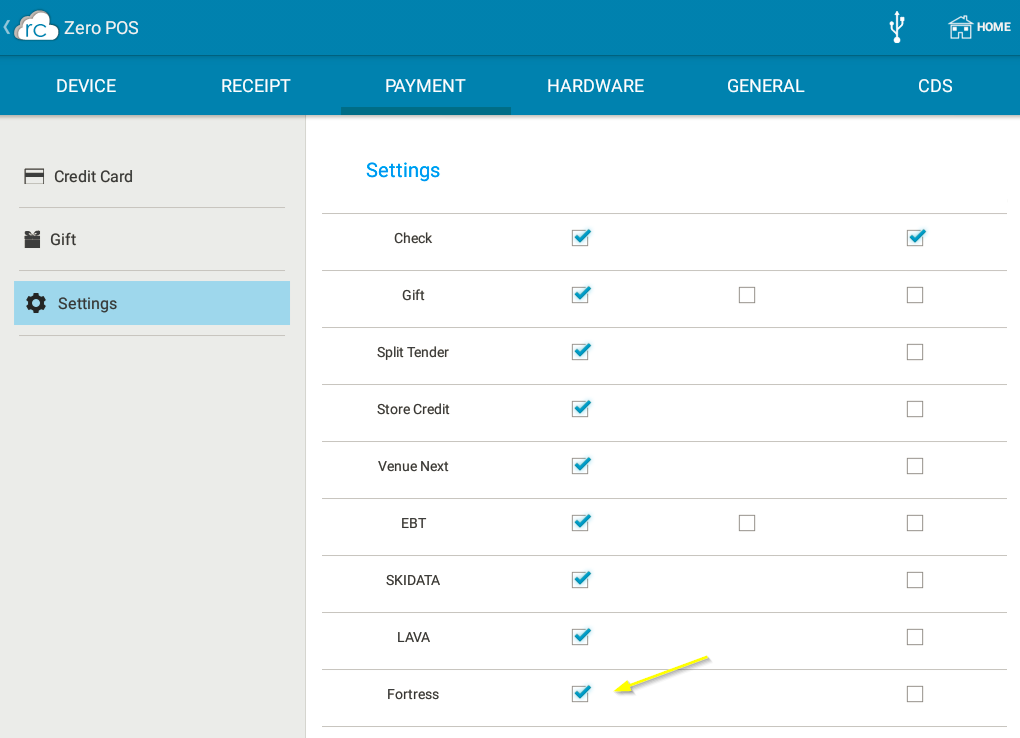The width and height of the screenshot is (1020, 738).
Task: Click the back chevron beside logo
Action: pos(7,27)
